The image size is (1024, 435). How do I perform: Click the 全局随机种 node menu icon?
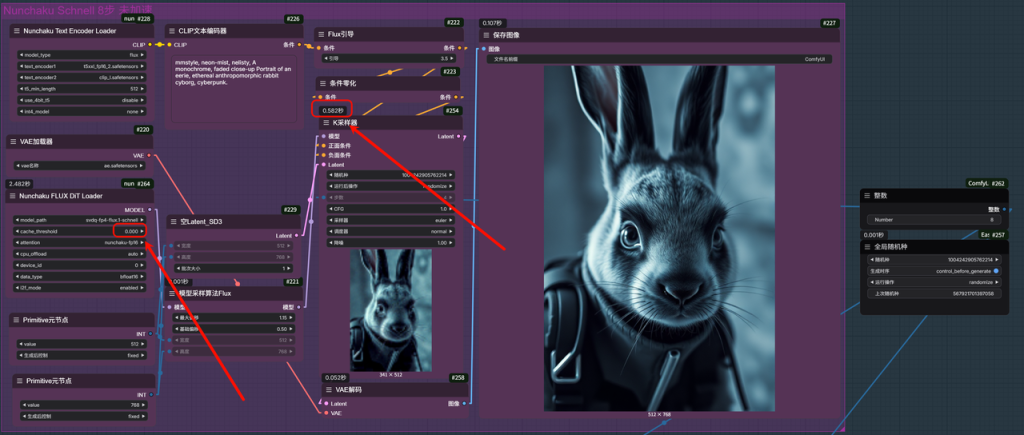pyautogui.click(x=869, y=246)
